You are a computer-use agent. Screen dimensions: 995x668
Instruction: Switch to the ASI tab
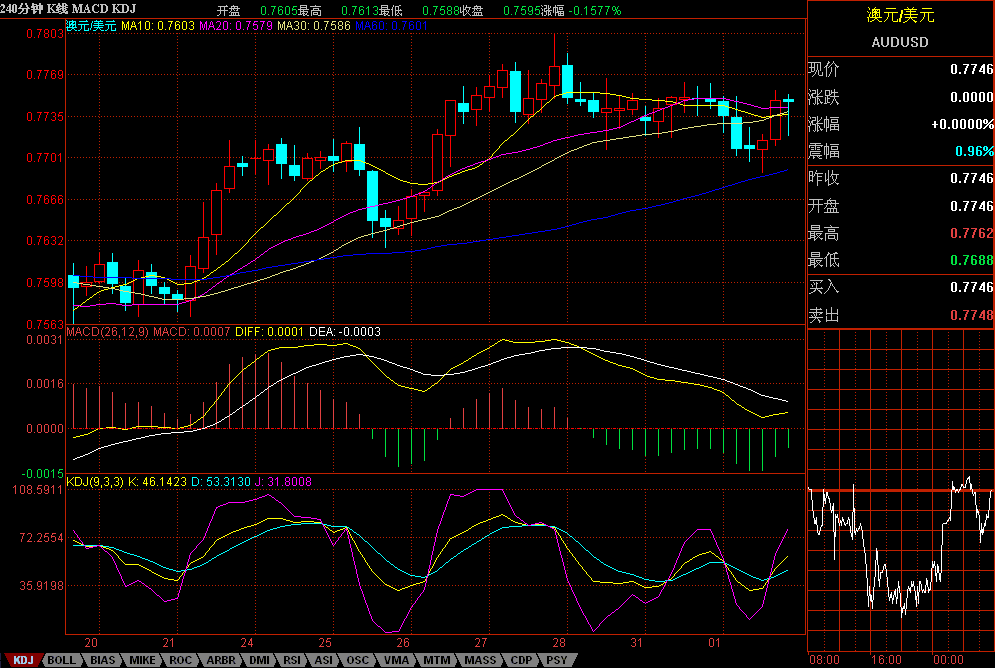click(323, 660)
